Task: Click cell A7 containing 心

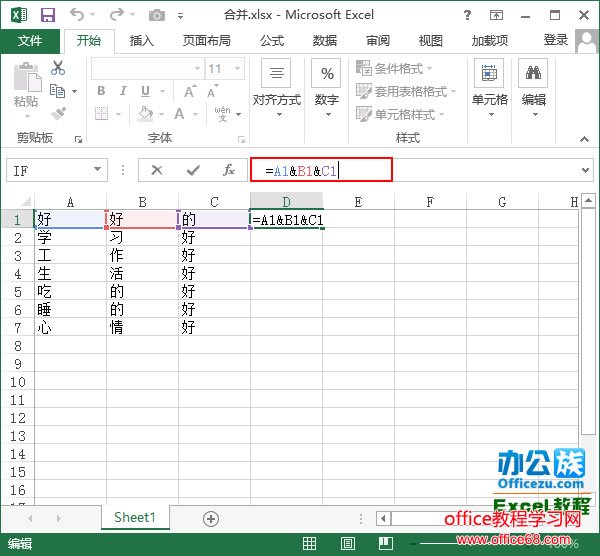Action: coord(70,328)
